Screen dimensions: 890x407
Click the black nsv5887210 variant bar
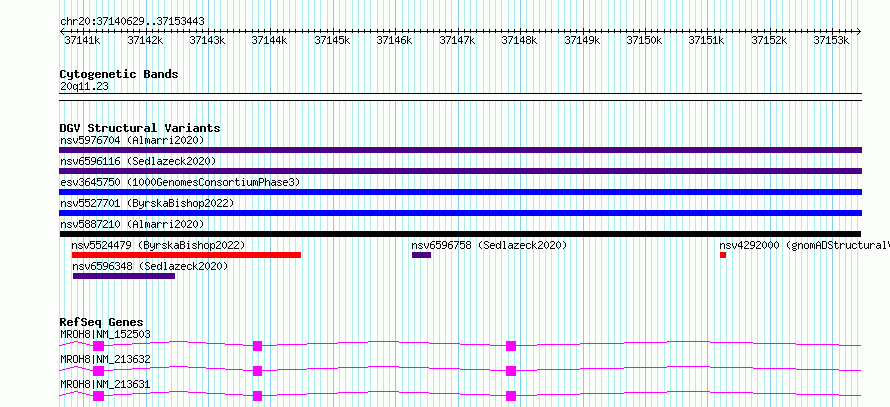(x=460, y=234)
